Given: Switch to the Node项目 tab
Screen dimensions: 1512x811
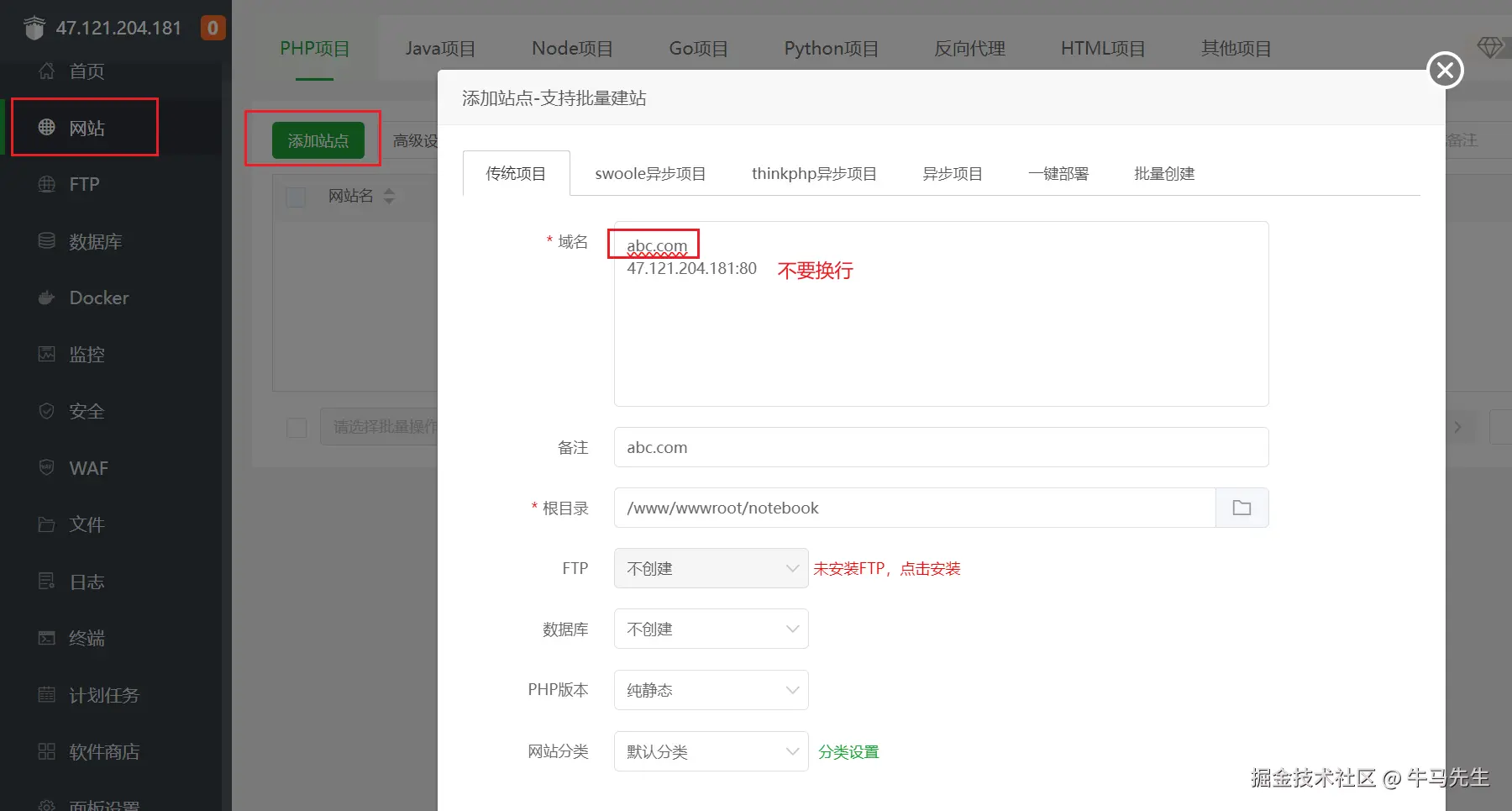Looking at the screenshot, I should coord(572,49).
